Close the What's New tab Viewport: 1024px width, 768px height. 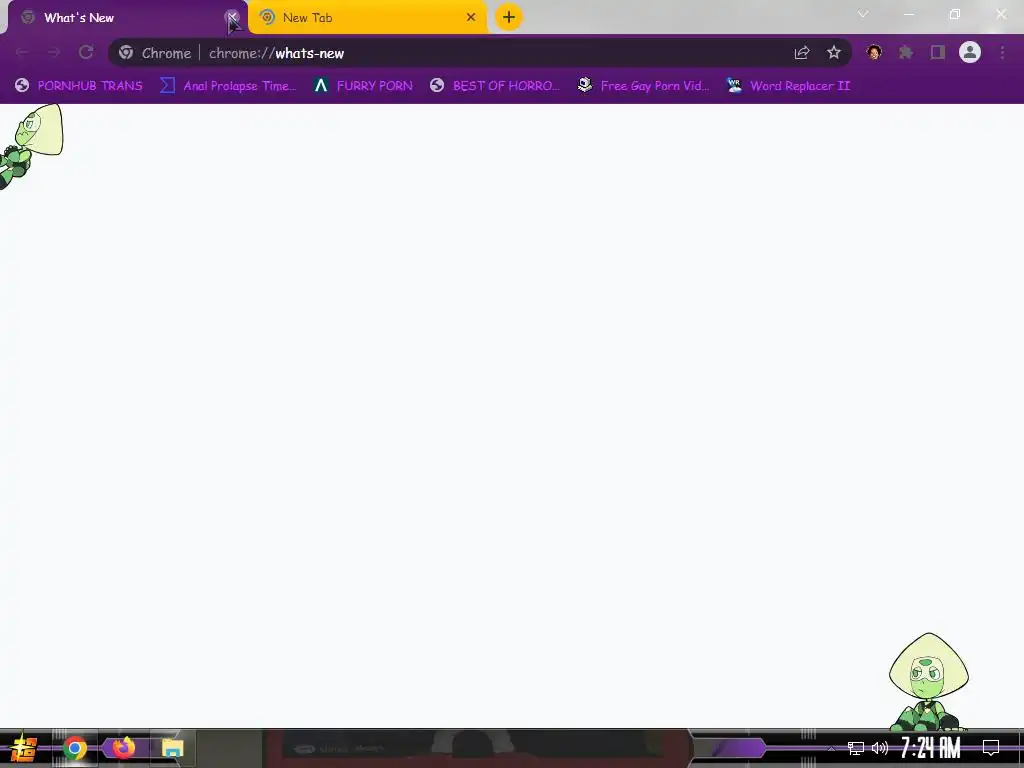[x=232, y=17]
